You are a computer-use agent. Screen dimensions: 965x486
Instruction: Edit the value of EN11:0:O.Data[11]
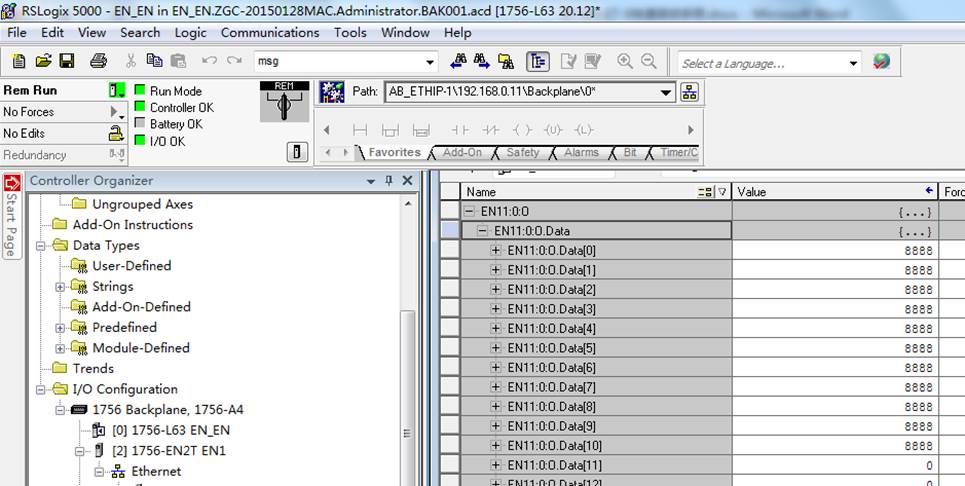(x=834, y=465)
